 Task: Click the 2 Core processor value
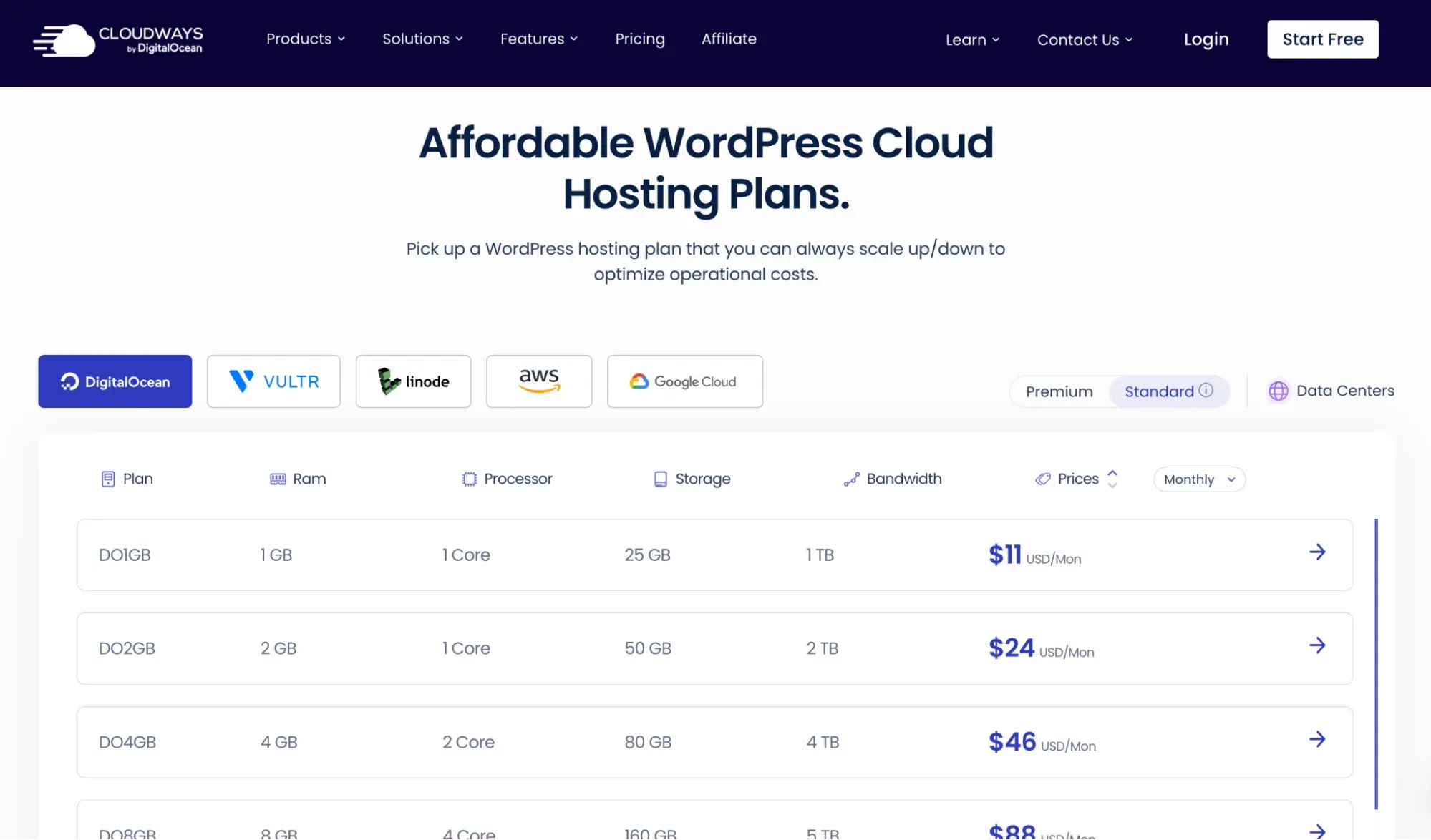coord(468,742)
